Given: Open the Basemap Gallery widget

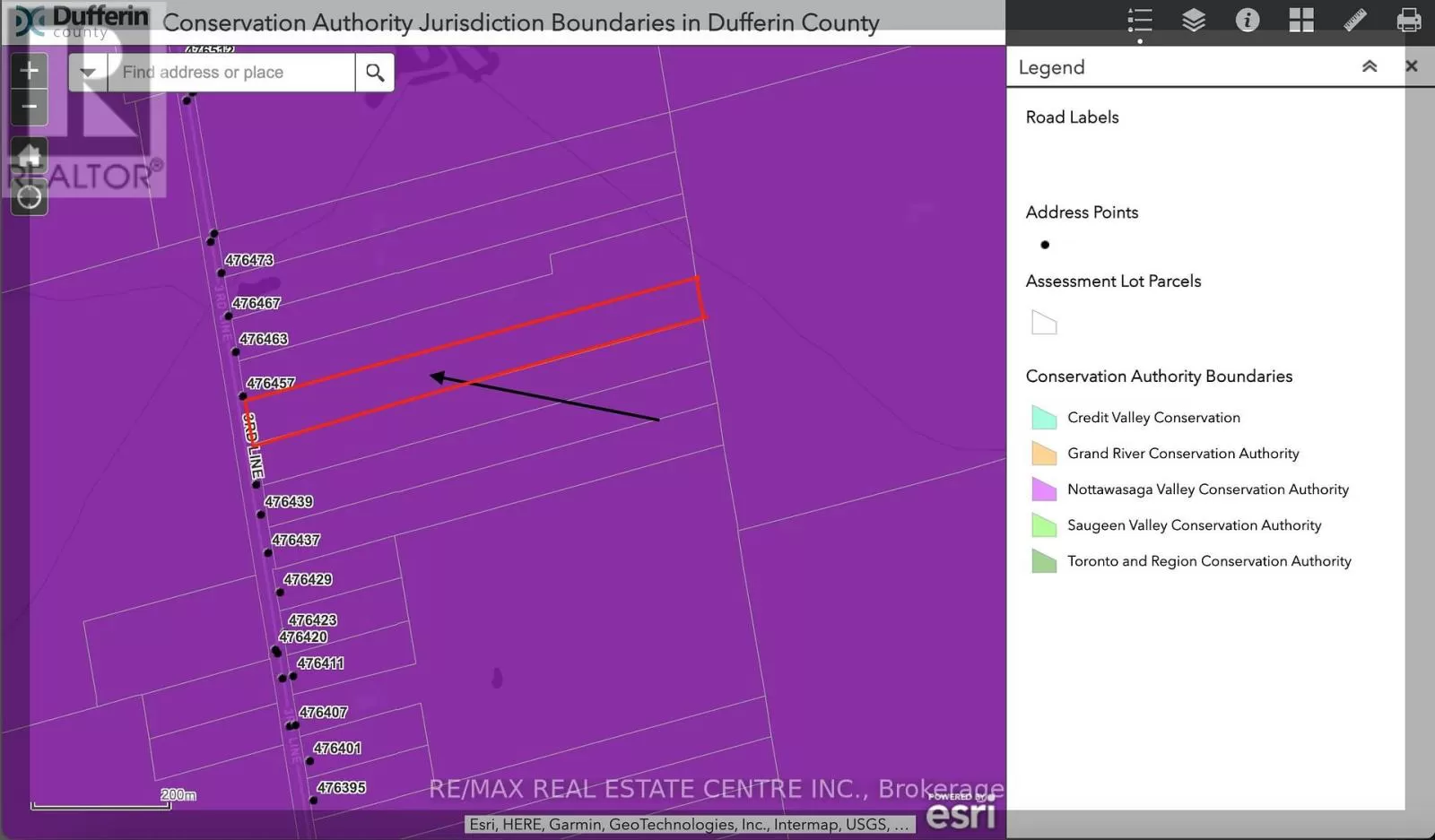Looking at the screenshot, I should click(1301, 21).
